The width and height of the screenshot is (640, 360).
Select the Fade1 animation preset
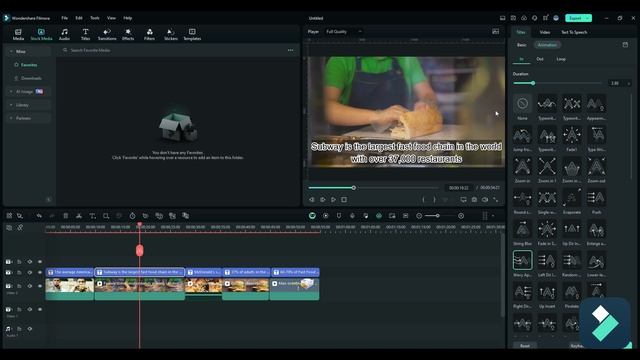(x=571, y=138)
